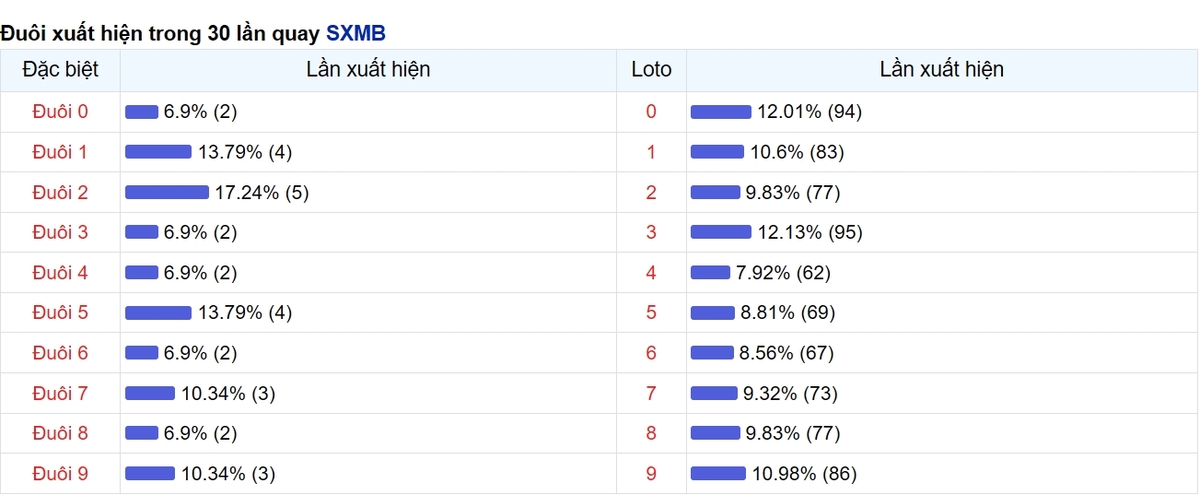Click the 8.56% bar for Loto 6
The height and width of the screenshot is (495, 1200).
tap(713, 353)
